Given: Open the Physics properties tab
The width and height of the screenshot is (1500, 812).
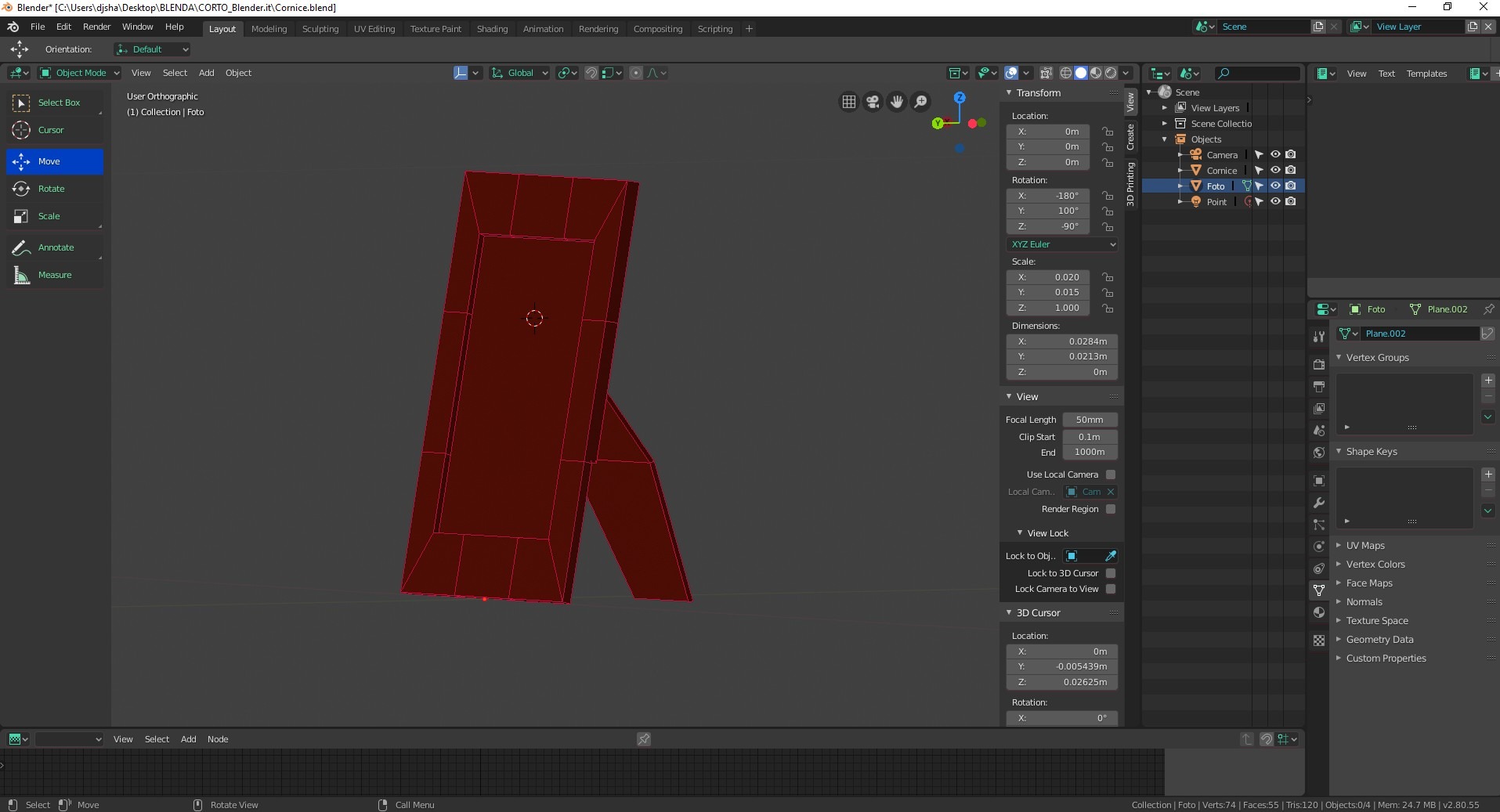Looking at the screenshot, I should click(1319, 547).
